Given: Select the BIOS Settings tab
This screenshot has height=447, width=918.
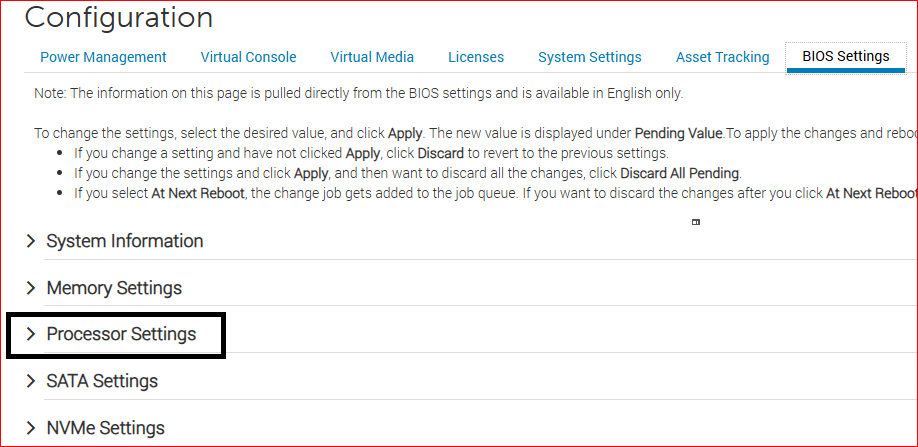Looking at the screenshot, I should (x=846, y=56).
